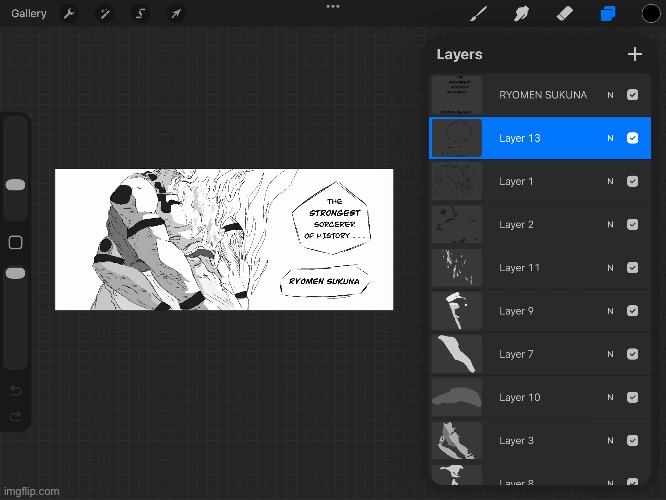This screenshot has height=500, width=666.
Task: Choose the Smudge tool
Action: coord(521,14)
